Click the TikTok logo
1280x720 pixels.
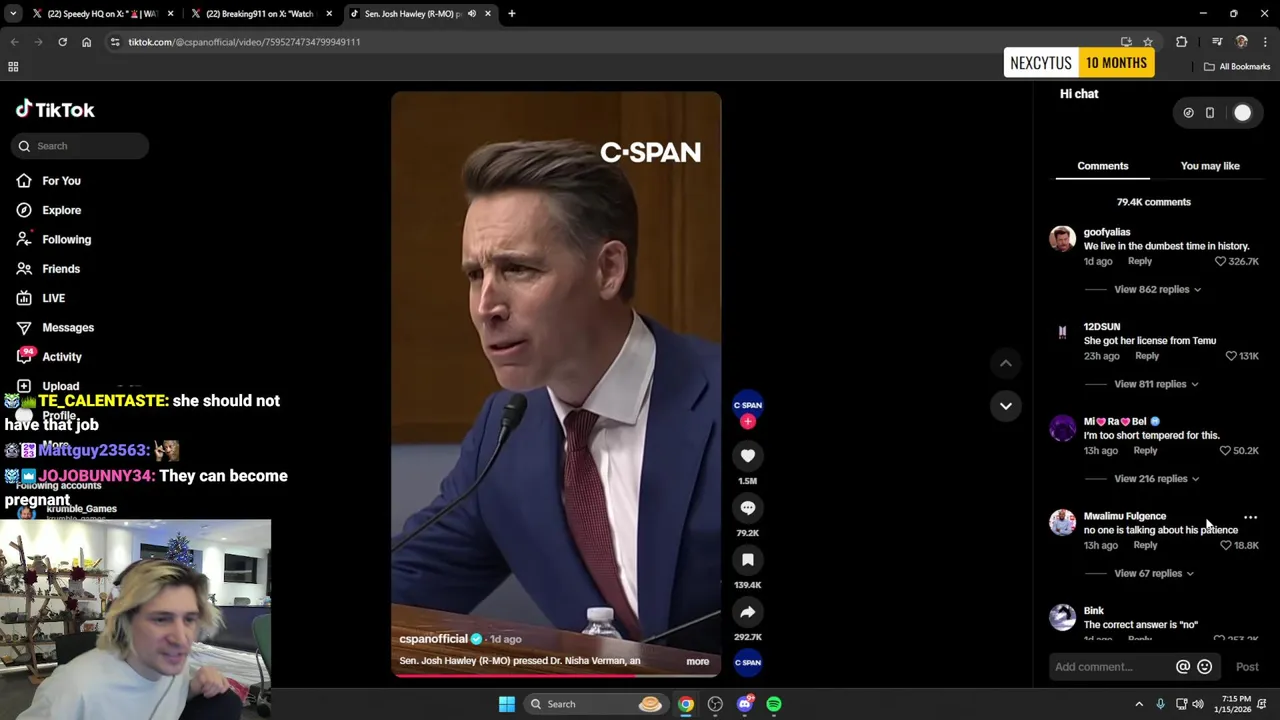(55, 110)
